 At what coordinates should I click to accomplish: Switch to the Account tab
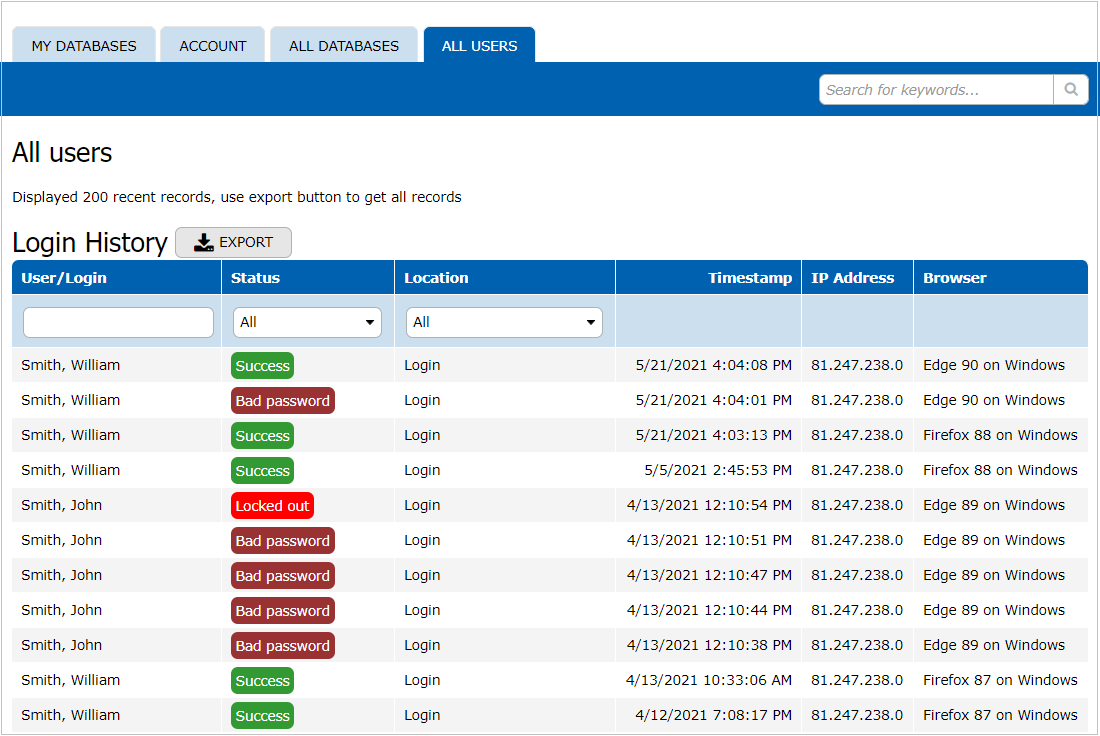(213, 46)
